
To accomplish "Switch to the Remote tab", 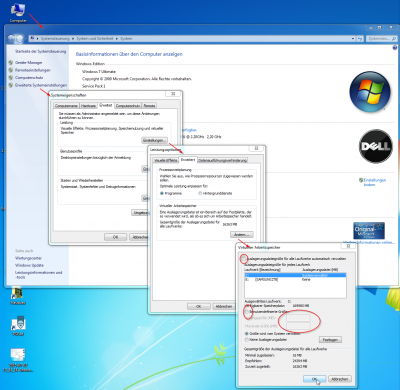I will coord(149,106).
